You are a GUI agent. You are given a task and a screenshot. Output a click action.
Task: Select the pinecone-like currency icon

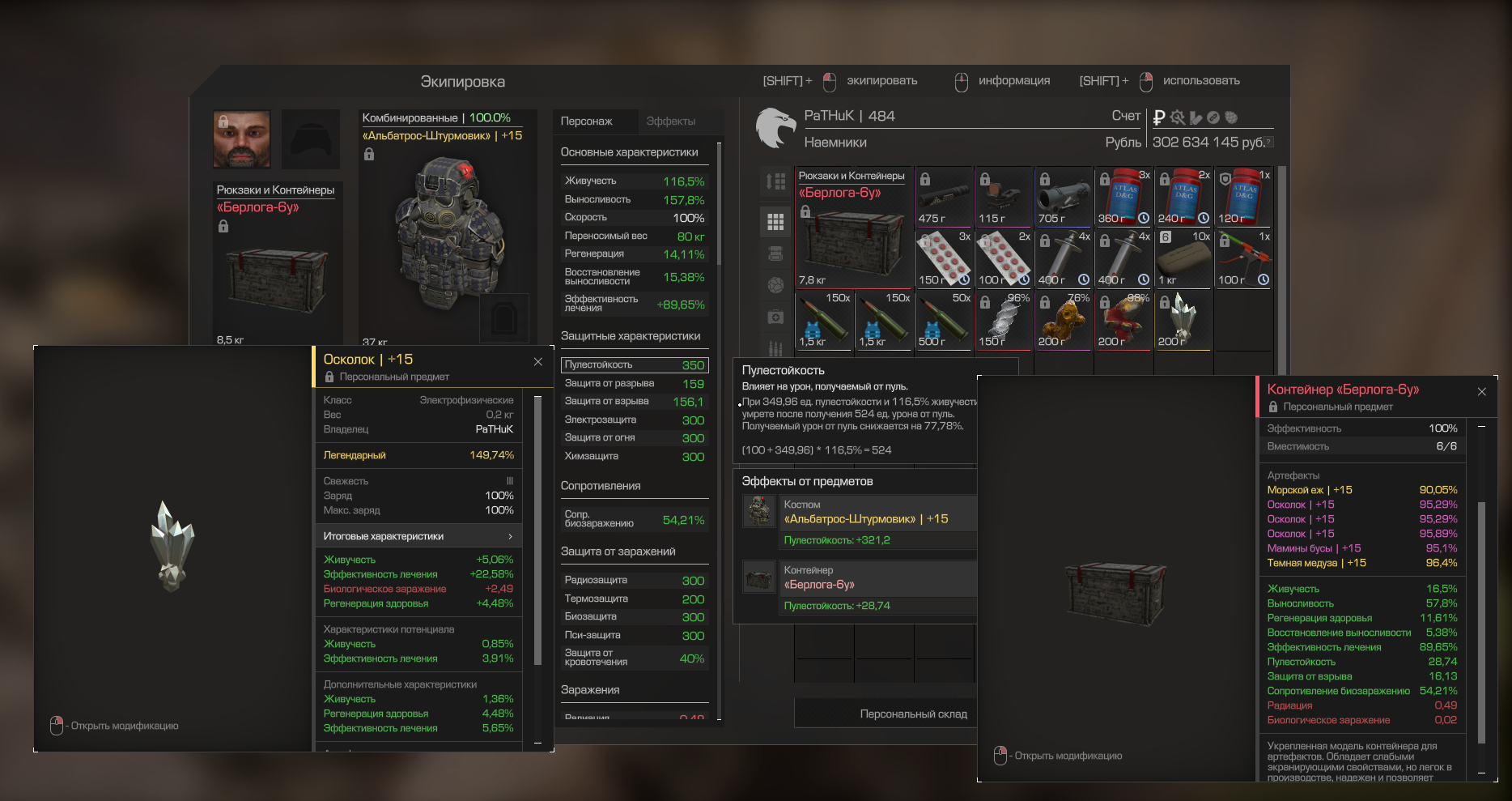coord(1231,117)
